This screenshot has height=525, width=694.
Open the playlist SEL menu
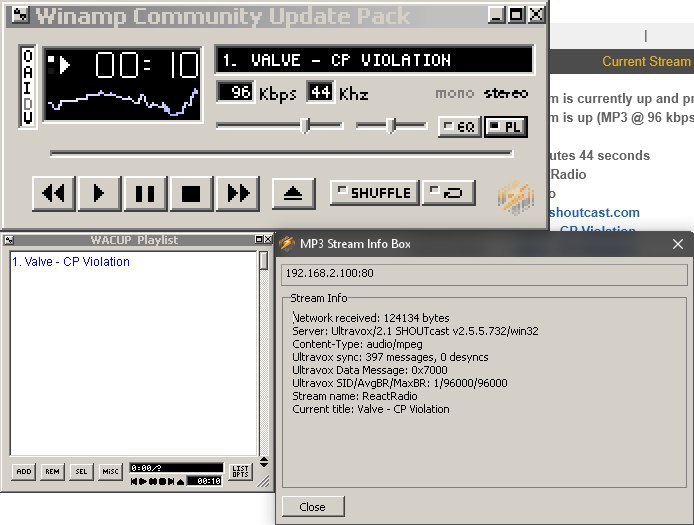click(x=81, y=471)
